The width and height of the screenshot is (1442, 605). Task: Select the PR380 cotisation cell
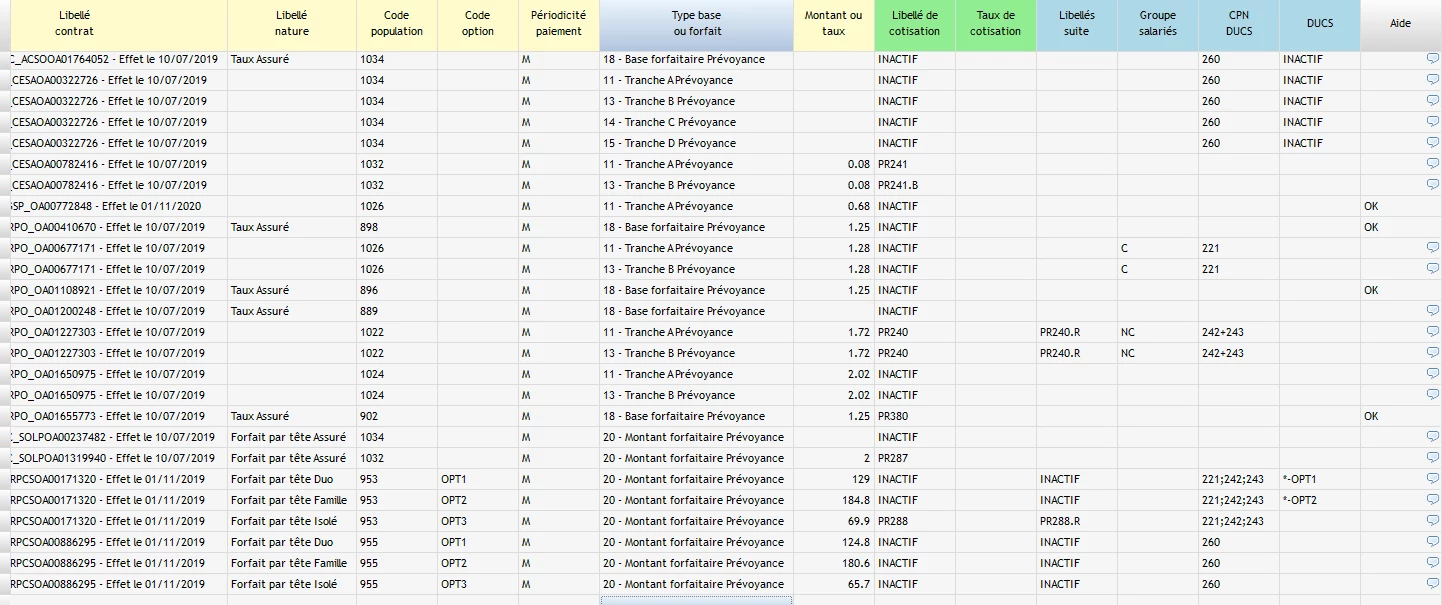pyautogui.click(x=915, y=416)
